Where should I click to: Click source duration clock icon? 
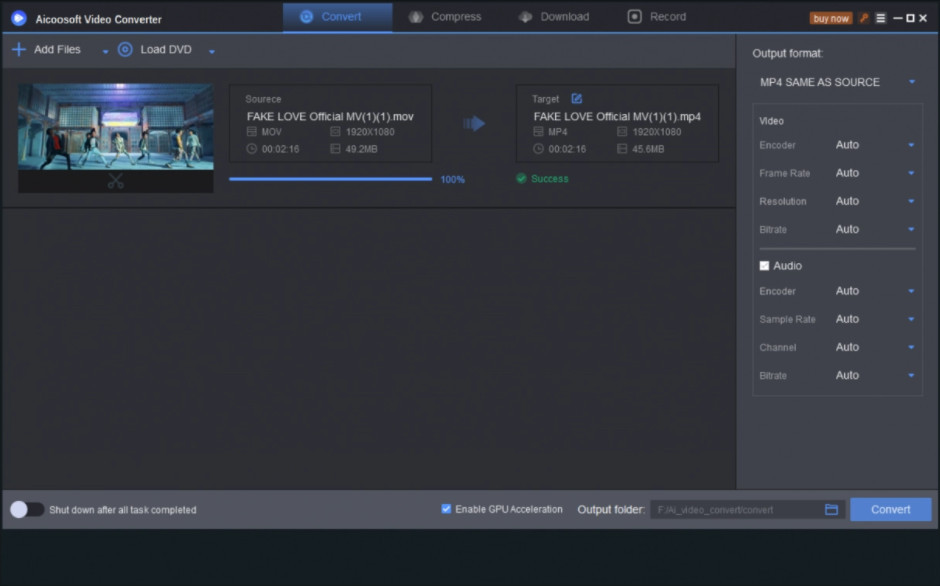252,149
